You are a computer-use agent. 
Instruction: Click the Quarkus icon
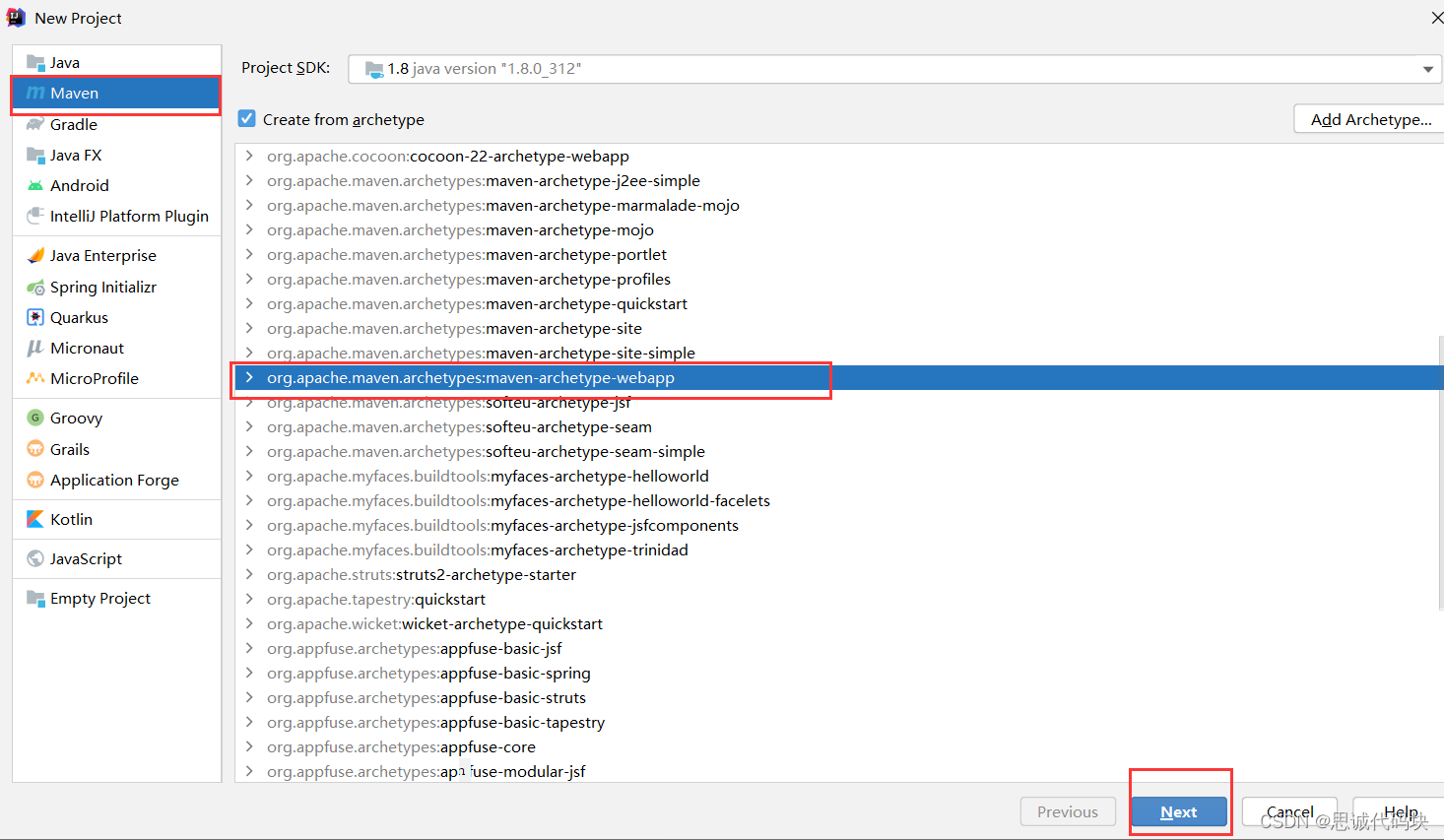(x=35, y=317)
